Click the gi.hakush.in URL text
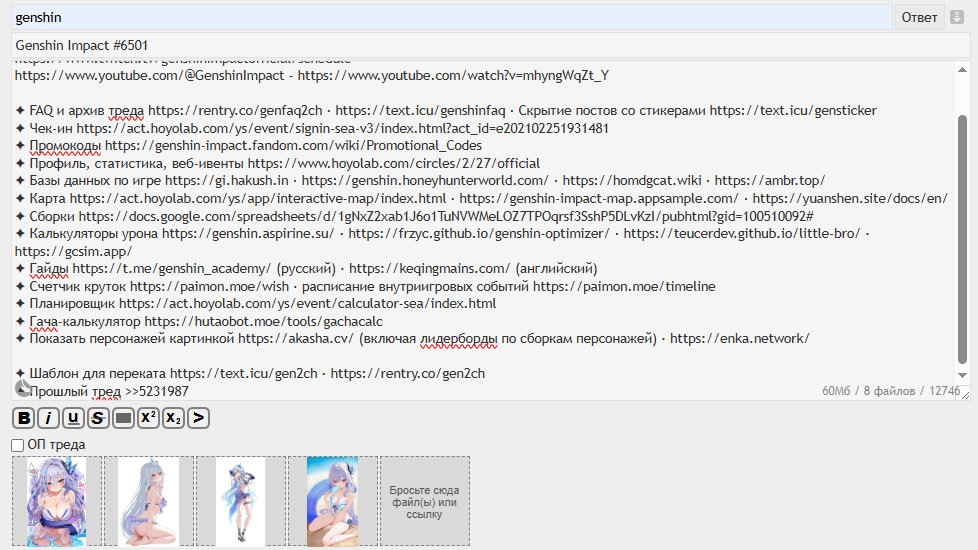Screen dimensions: 978x550 (x=227, y=181)
